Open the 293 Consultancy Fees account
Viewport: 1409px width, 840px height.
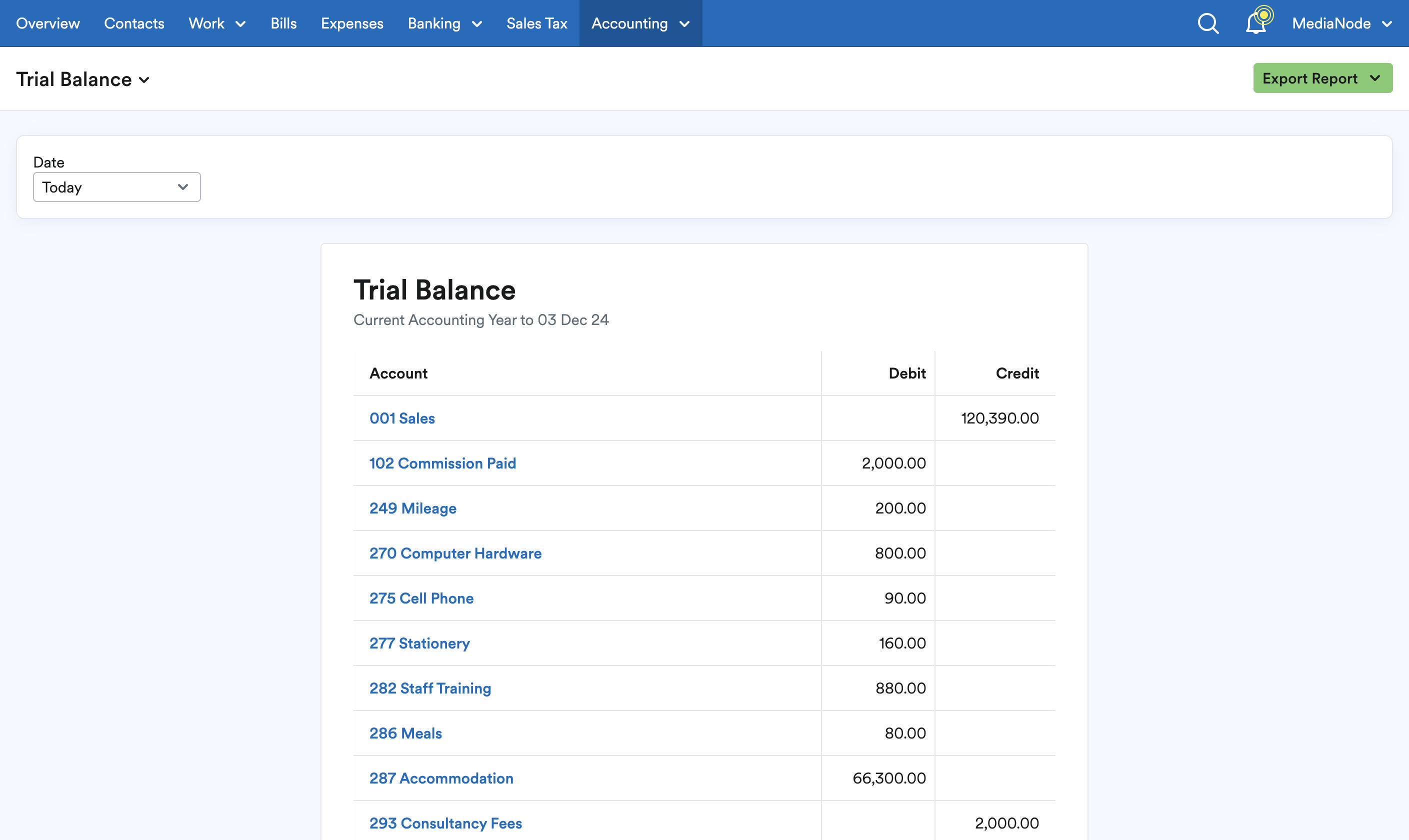(x=445, y=823)
